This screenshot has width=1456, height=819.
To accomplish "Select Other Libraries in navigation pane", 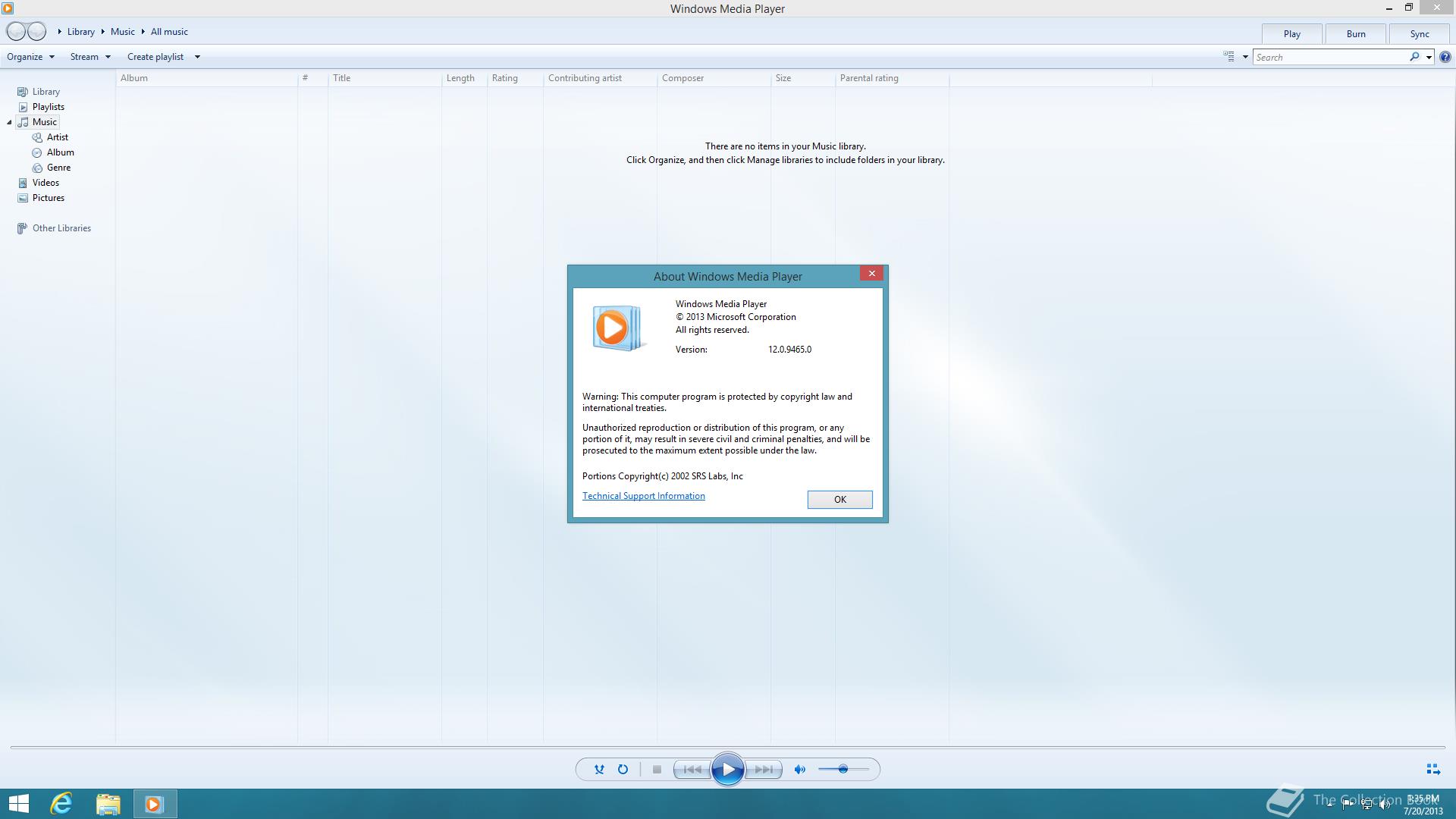I will (61, 228).
